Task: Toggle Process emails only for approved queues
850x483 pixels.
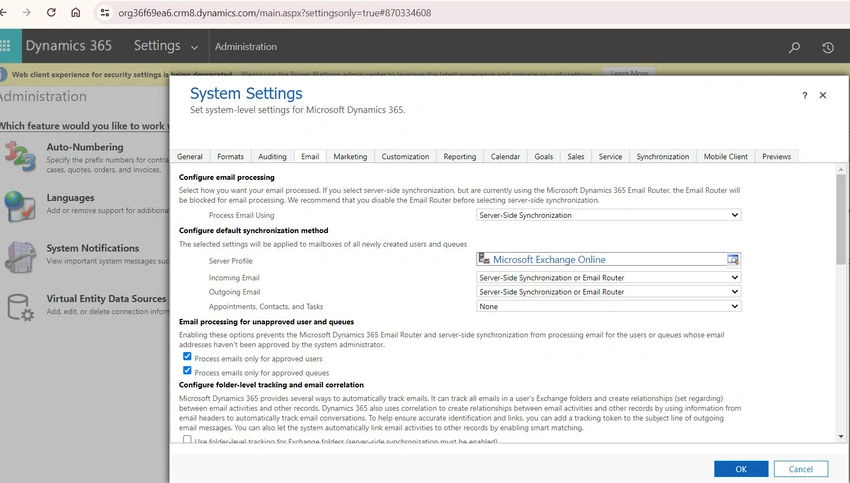Action: pos(187,371)
